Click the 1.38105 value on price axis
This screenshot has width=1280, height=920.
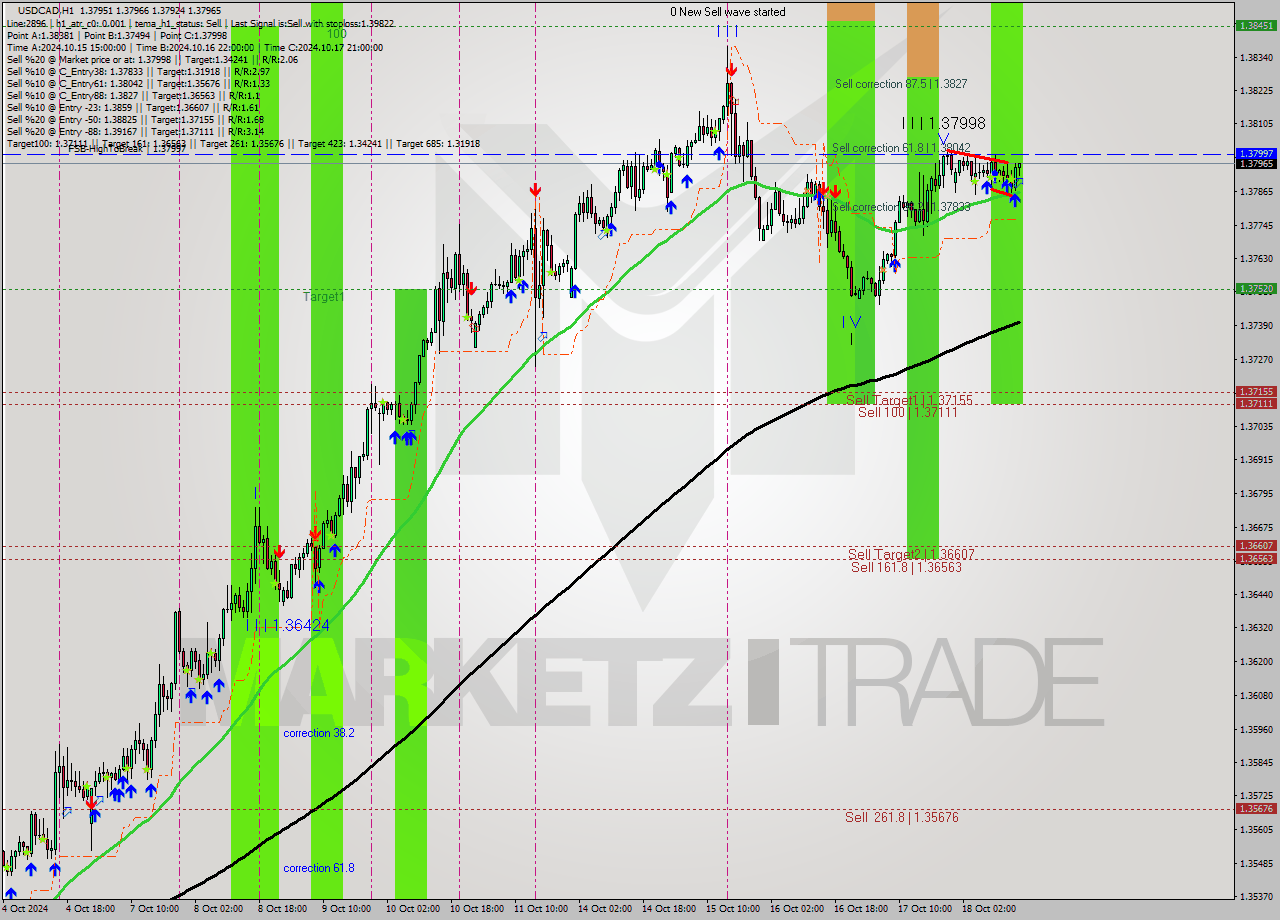[1255, 124]
